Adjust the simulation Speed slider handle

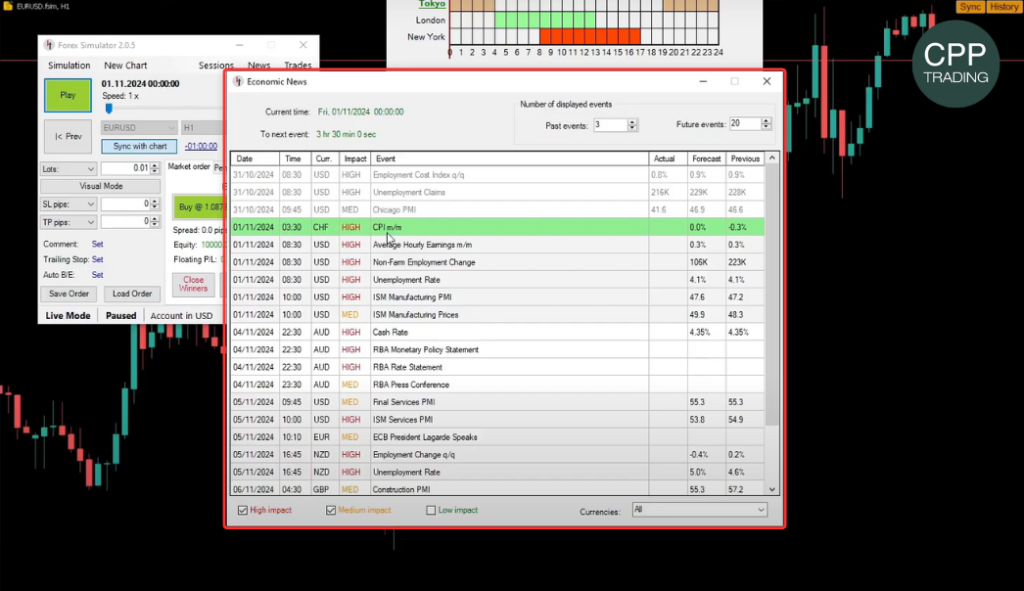[108, 108]
